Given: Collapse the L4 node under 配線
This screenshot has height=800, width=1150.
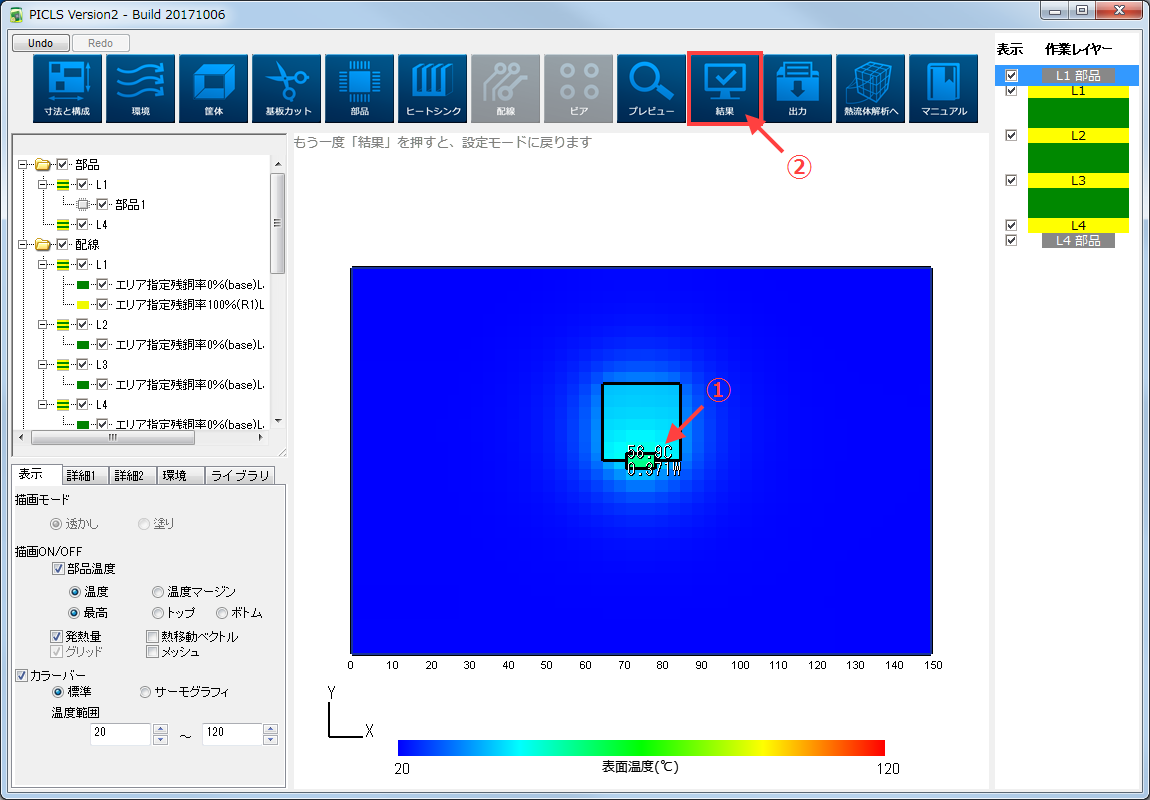Looking at the screenshot, I should pos(43,405).
